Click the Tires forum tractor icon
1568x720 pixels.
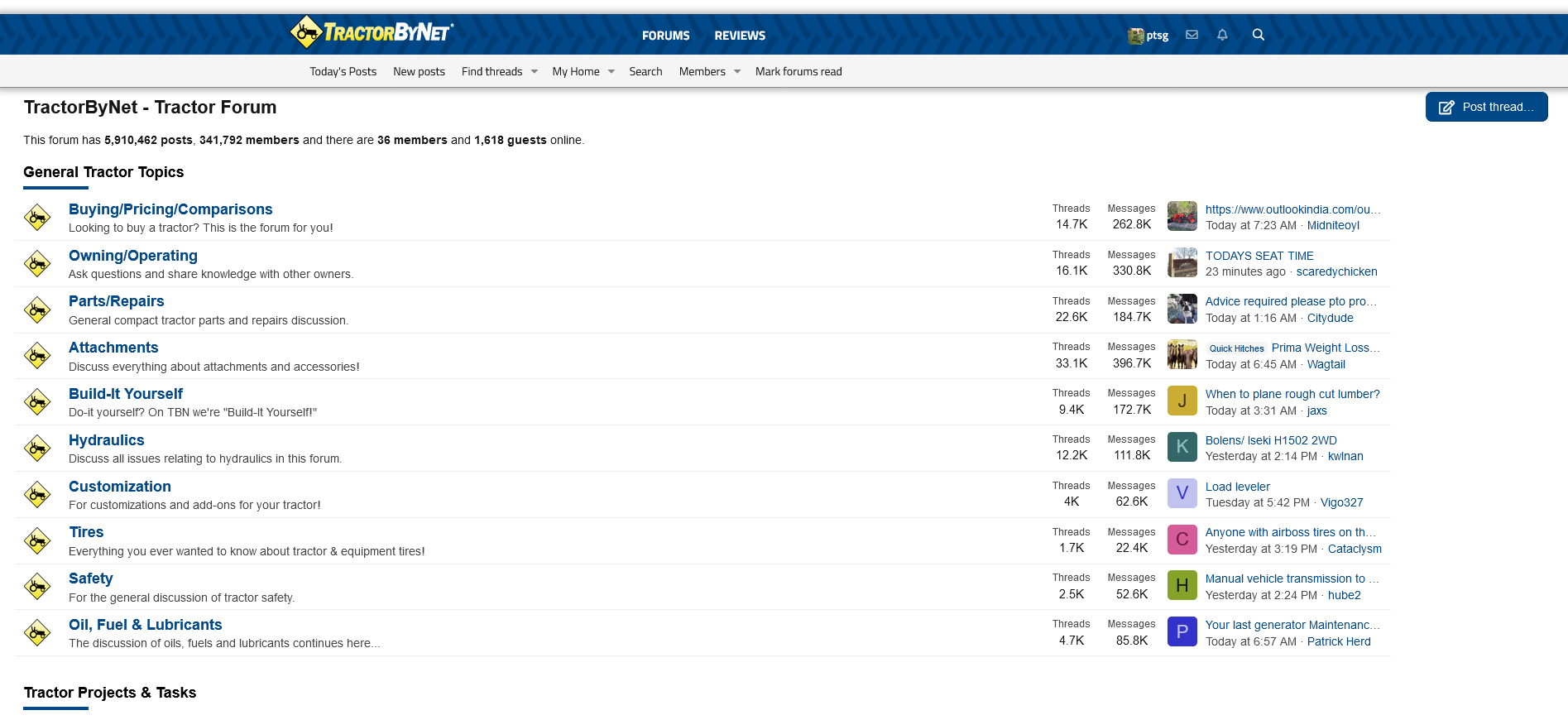[x=37, y=541]
